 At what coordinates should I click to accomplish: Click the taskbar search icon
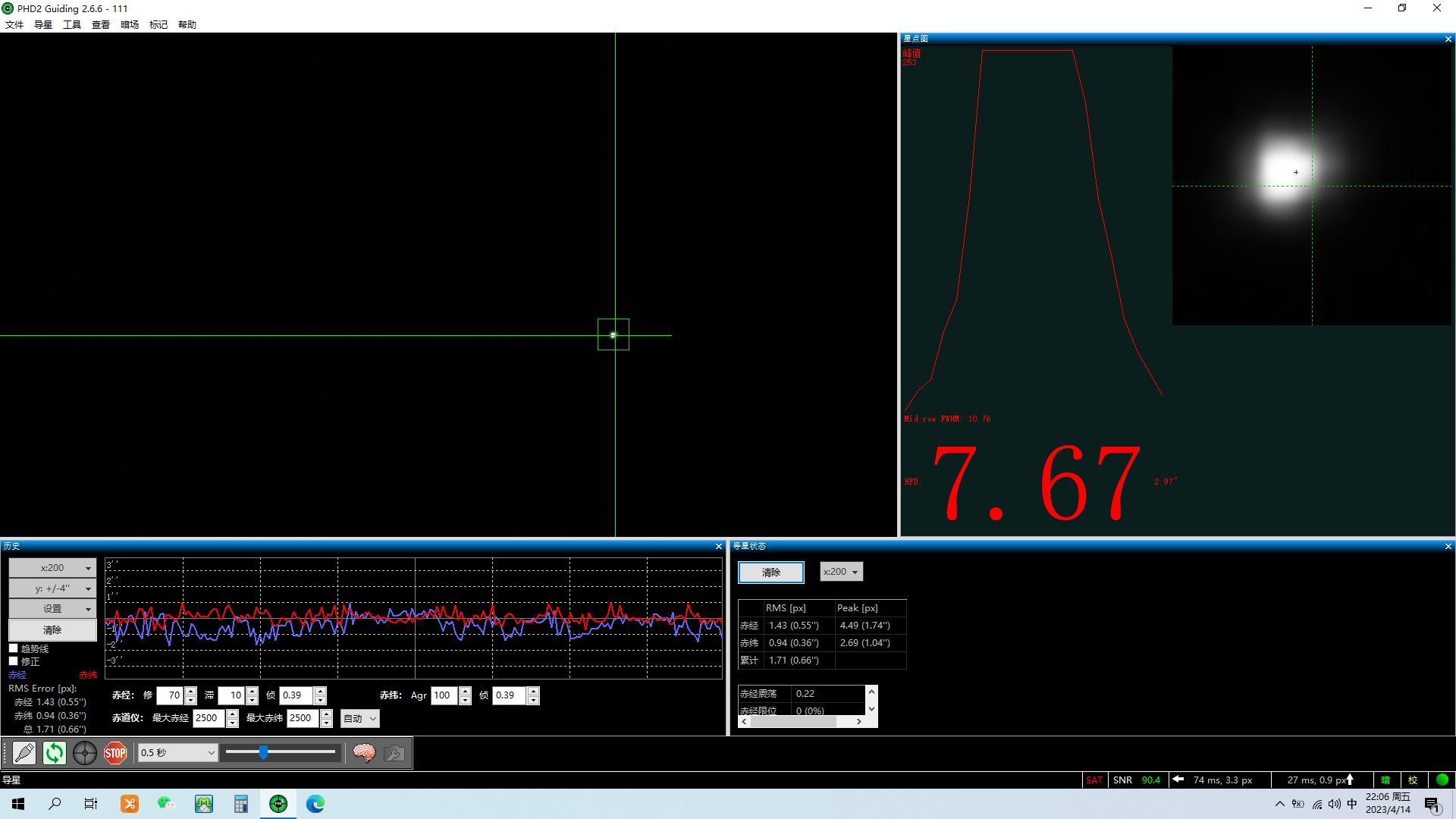[55, 804]
